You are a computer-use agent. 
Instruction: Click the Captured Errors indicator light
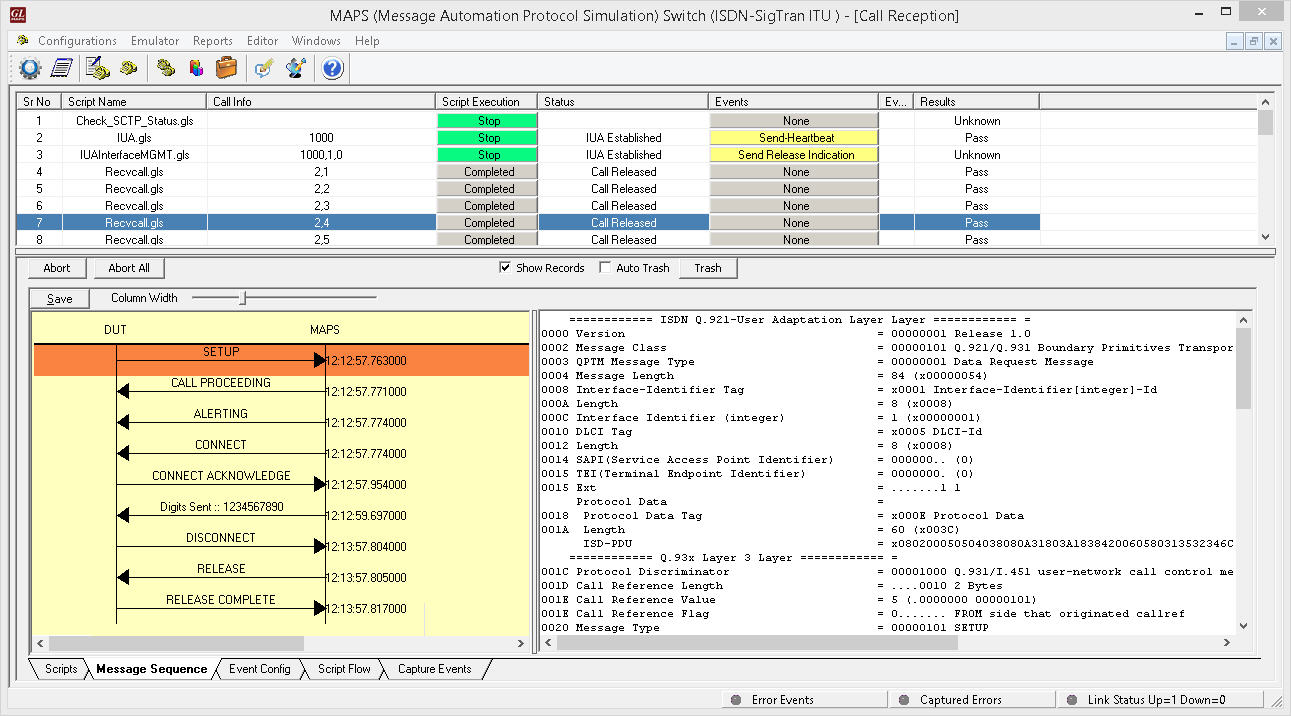point(904,700)
